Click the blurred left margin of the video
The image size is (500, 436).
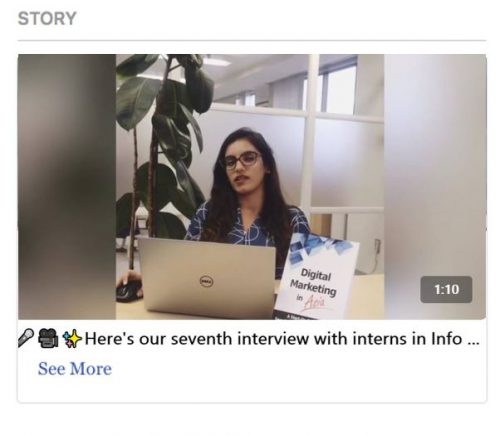click(67, 187)
